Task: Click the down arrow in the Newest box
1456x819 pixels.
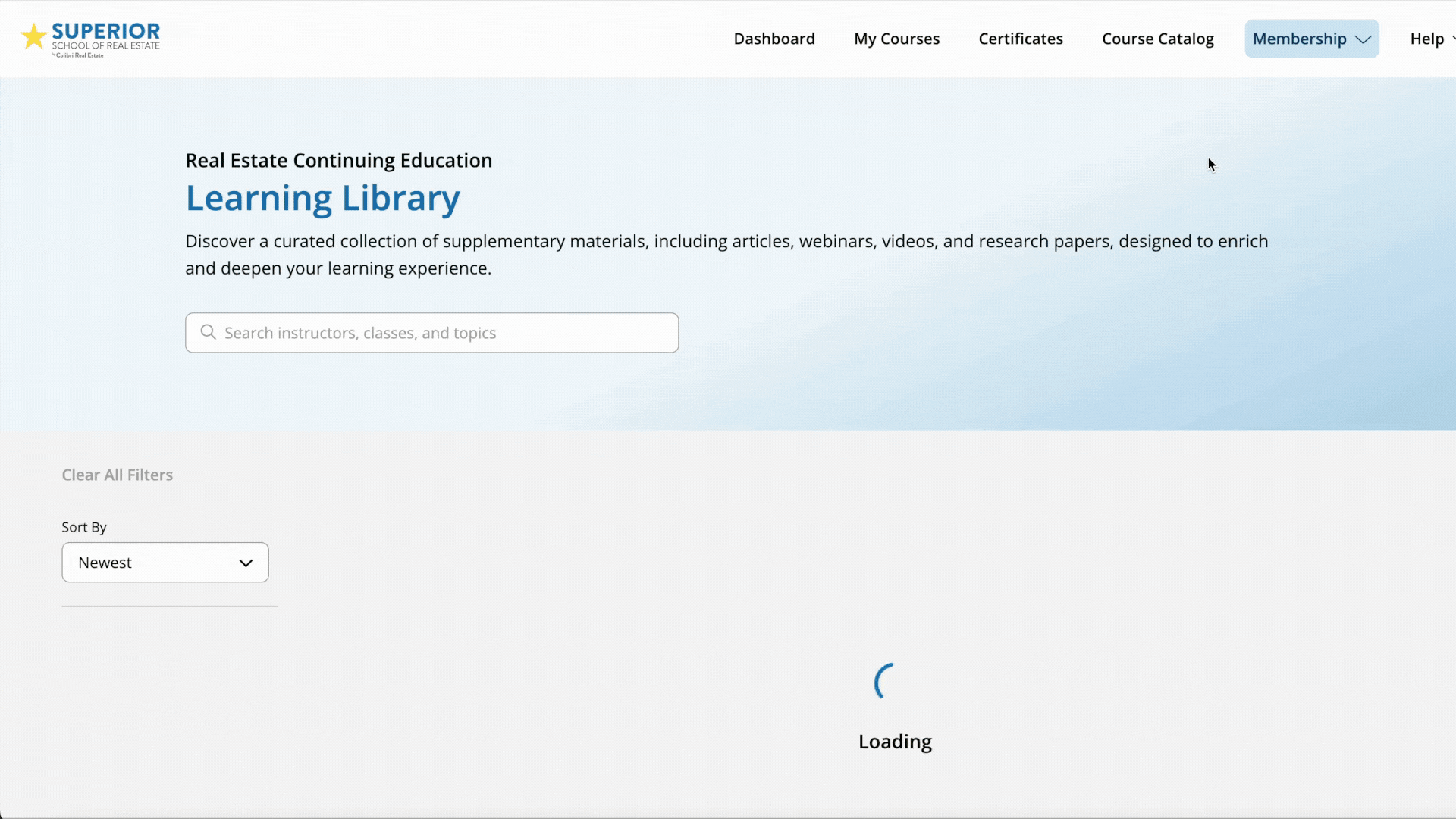Action: (246, 563)
